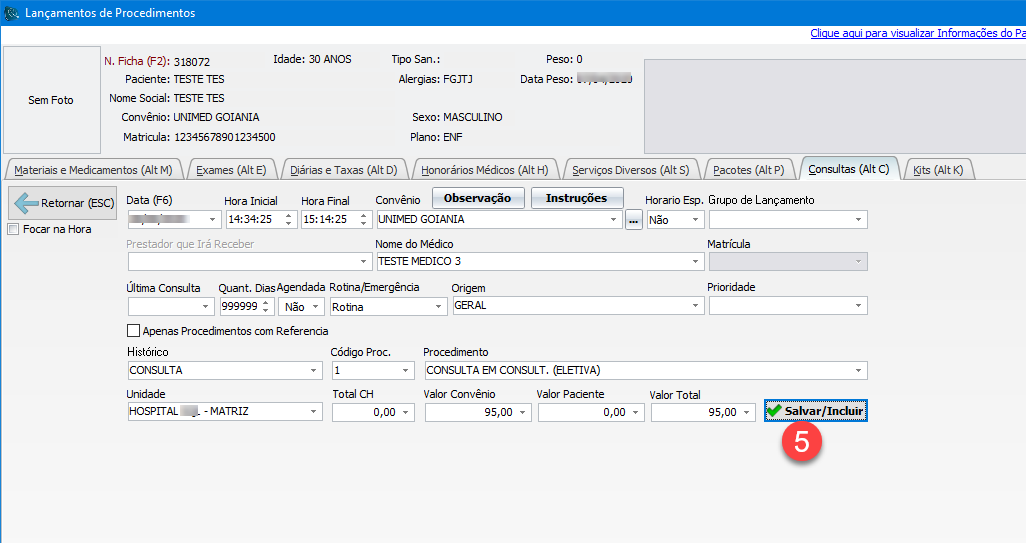The image size is (1026, 543).
Task: Go to the Kits (Alt K) tab
Action: [938, 170]
